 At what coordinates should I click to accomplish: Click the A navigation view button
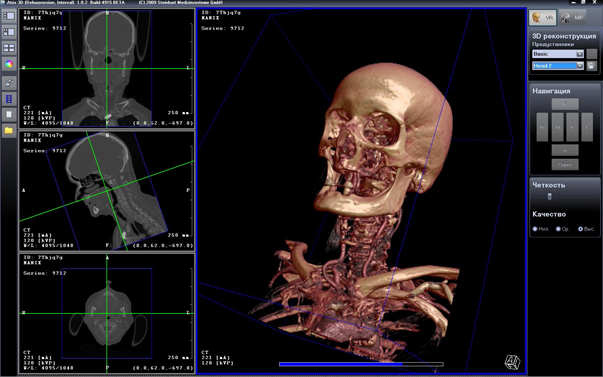pyautogui.click(x=565, y=150)
